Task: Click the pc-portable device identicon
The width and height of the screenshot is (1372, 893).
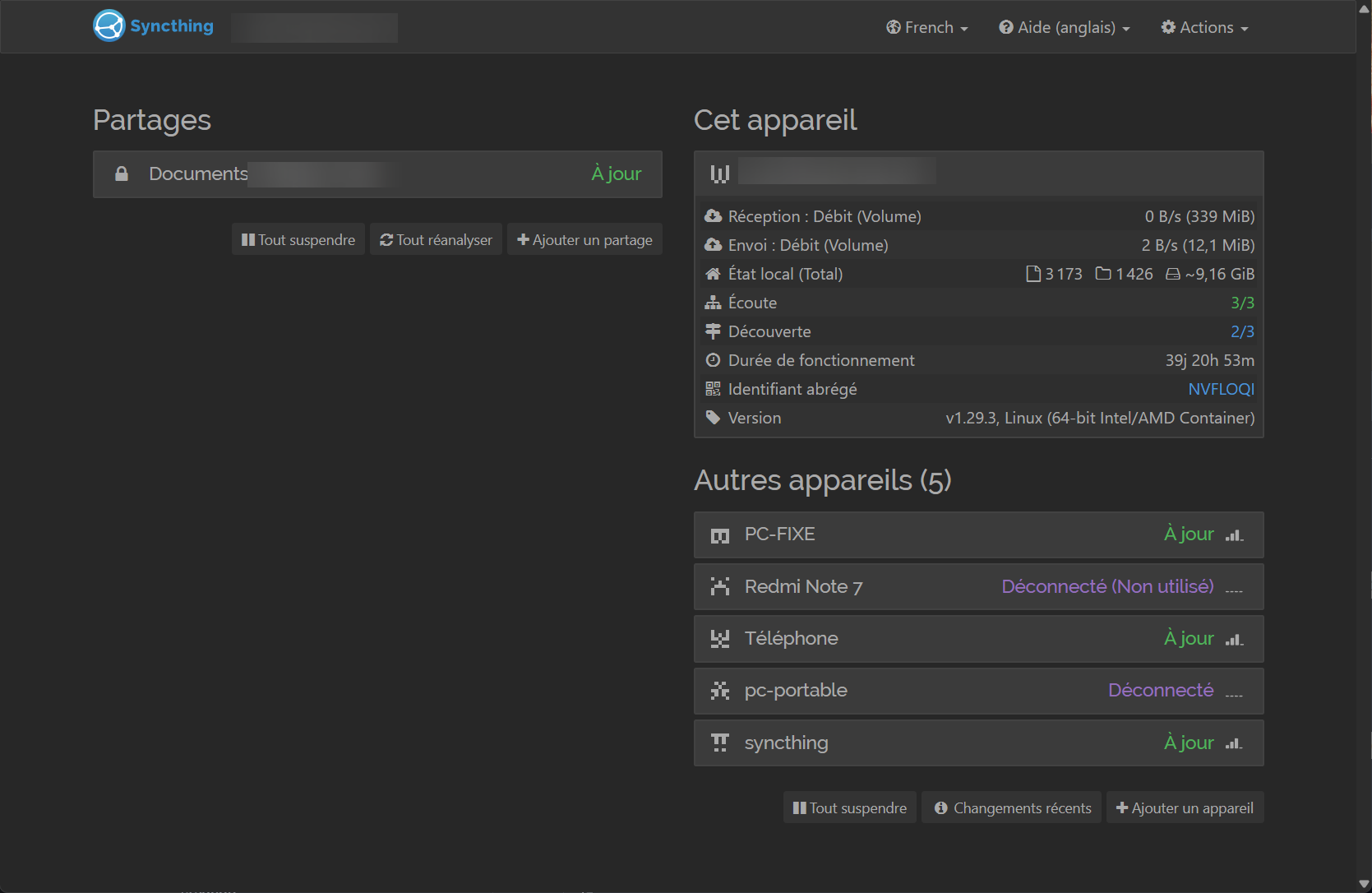Action: pos(720,691)
